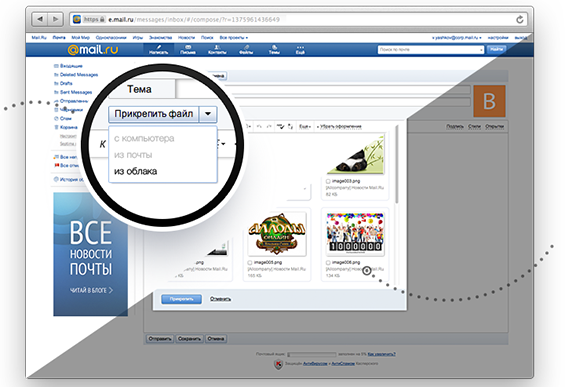Screen dimensions: 565x387
Task: Click the Отменить link in dialog
Action: (x=220, y=299)
